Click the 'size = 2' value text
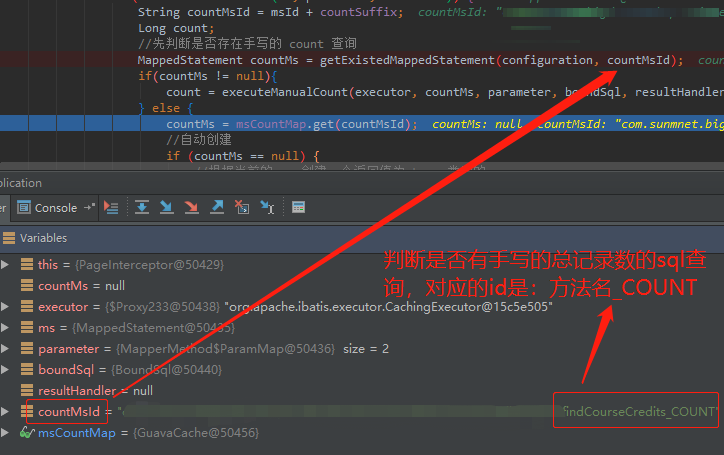 tap(366, 349)
